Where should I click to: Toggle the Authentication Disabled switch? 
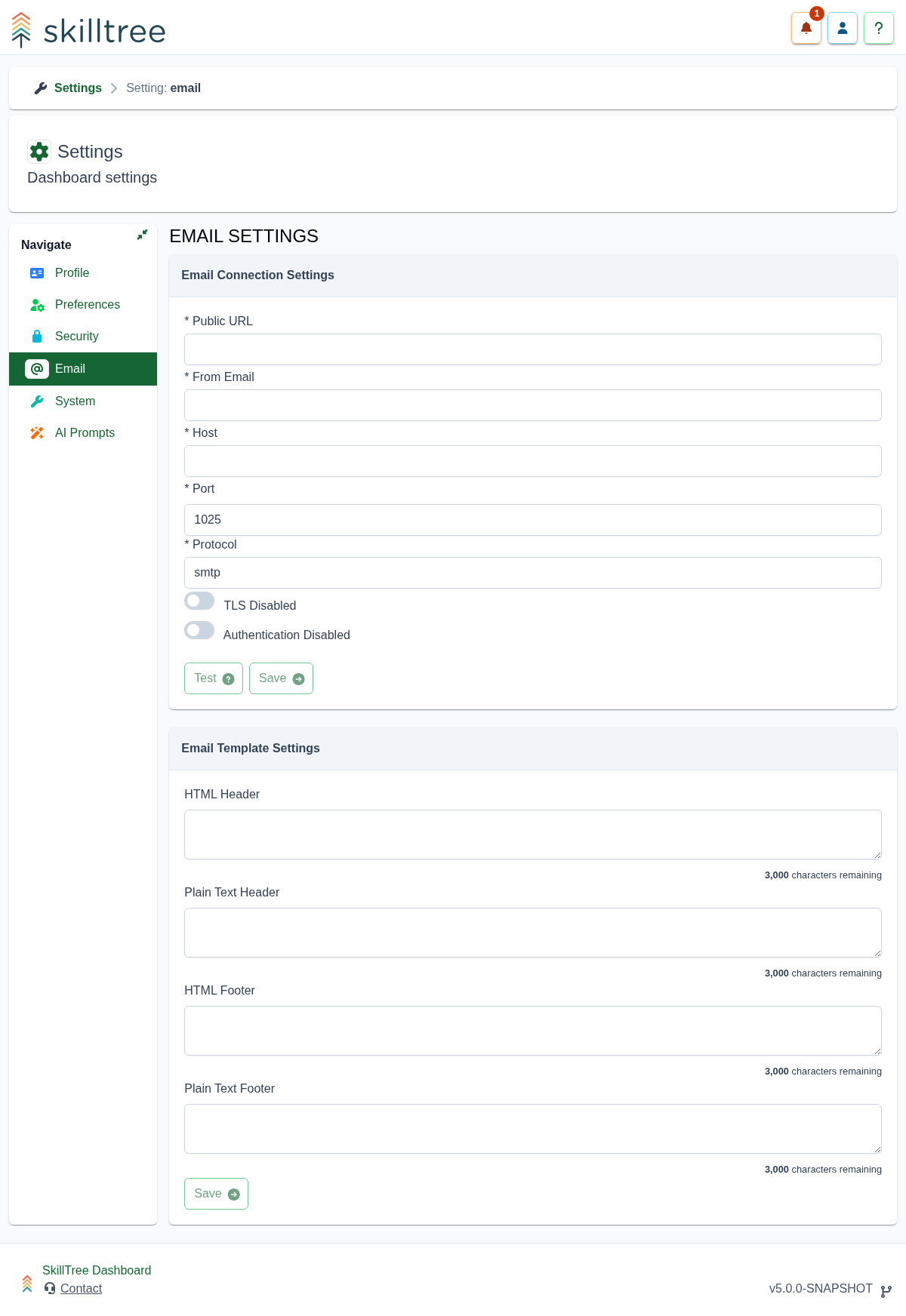(199, 630)
